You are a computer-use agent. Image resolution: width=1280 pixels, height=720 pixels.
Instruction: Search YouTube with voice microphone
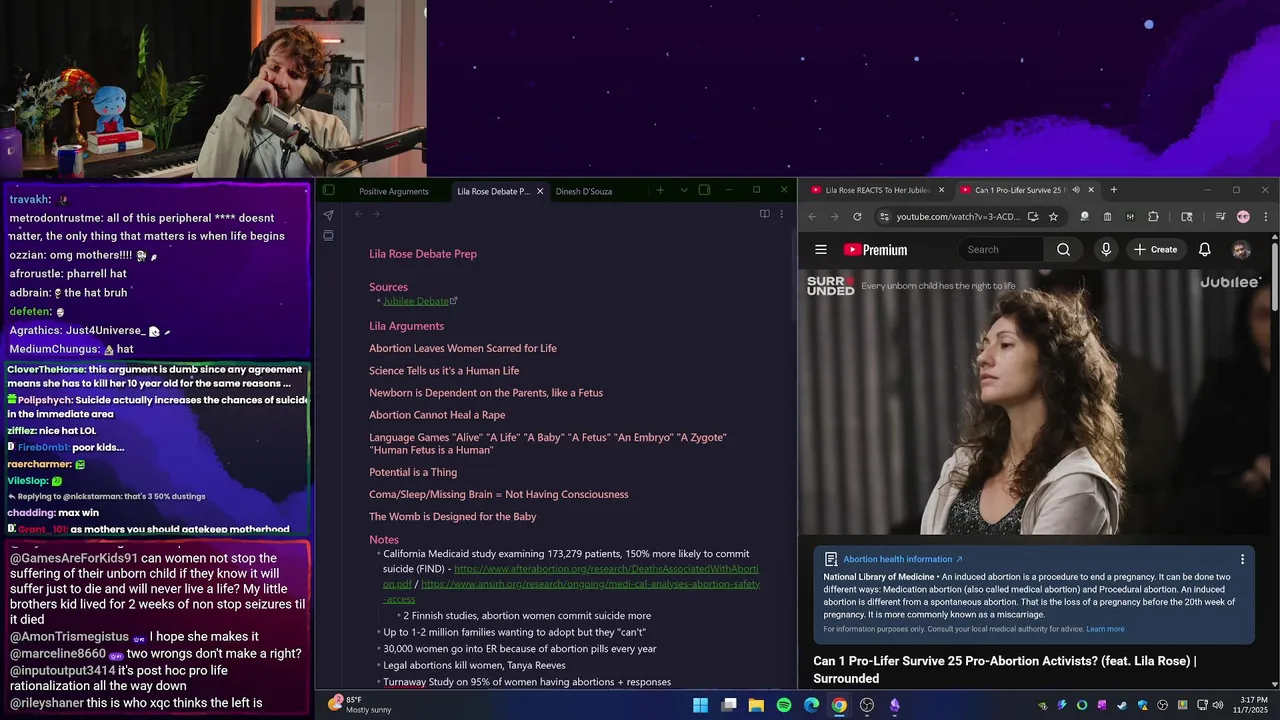tap(1106, 250)
